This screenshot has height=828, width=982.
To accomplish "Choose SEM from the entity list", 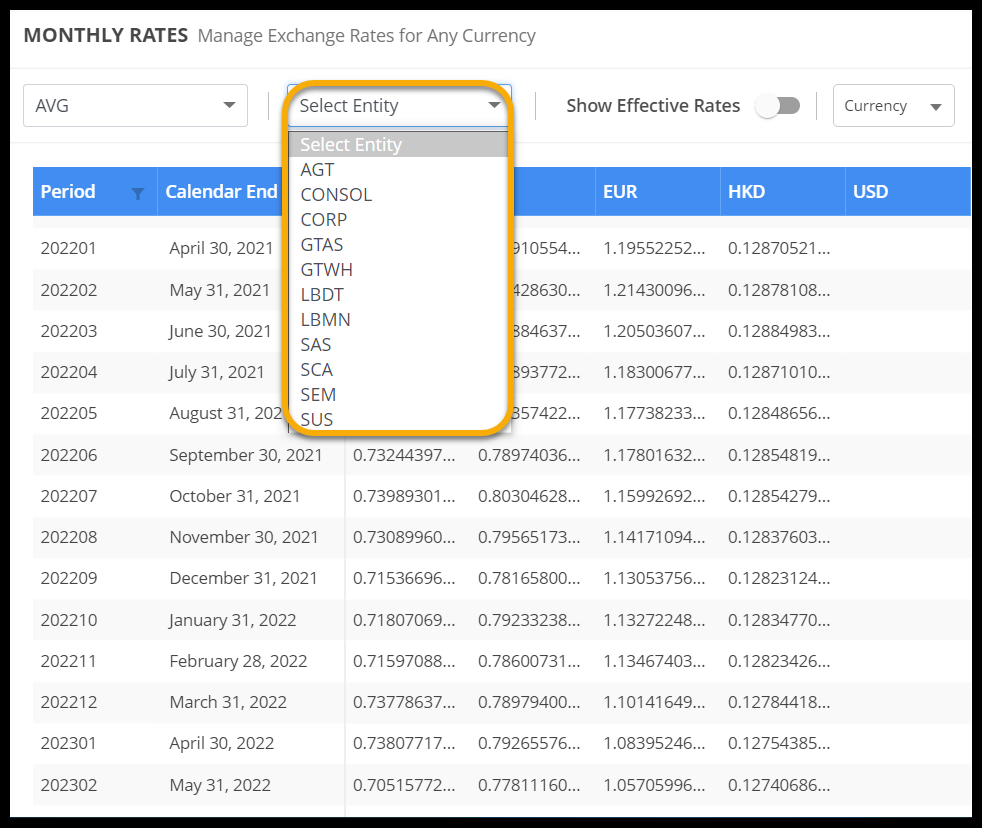I will pyautogui.click(x=318, y=395).
